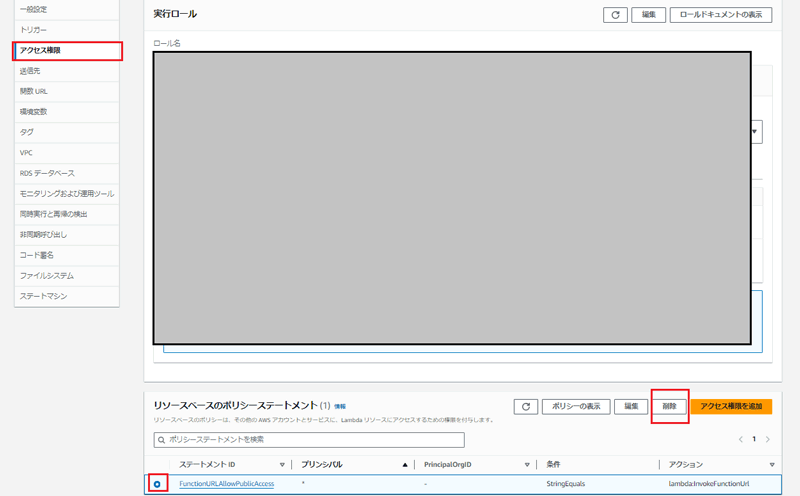The height and width of the screenshot is (496, 800).
Task: Open the FunctionURLAllowPublicAccess statement link
Action: point(227,484)
